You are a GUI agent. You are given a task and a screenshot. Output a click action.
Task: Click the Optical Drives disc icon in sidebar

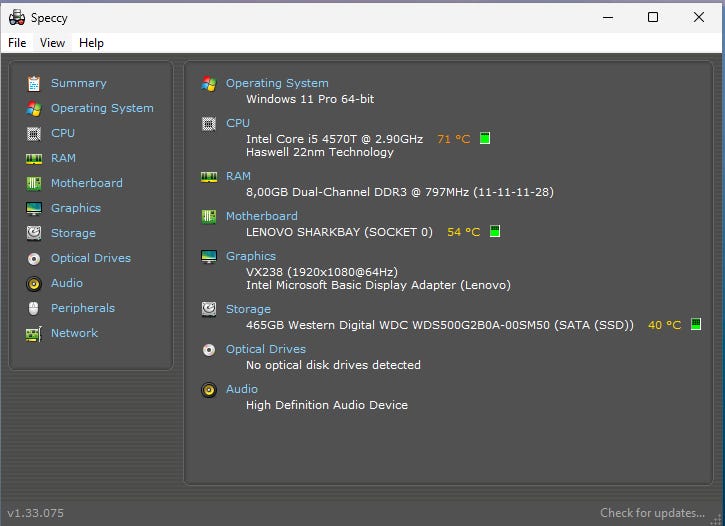34,258
